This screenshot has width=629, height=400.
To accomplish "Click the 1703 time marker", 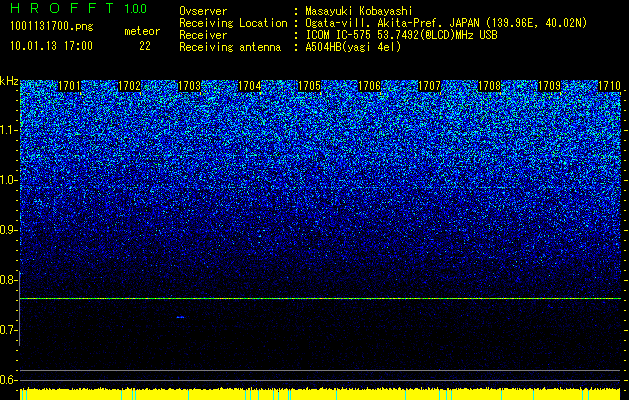I will pos(189,86).
